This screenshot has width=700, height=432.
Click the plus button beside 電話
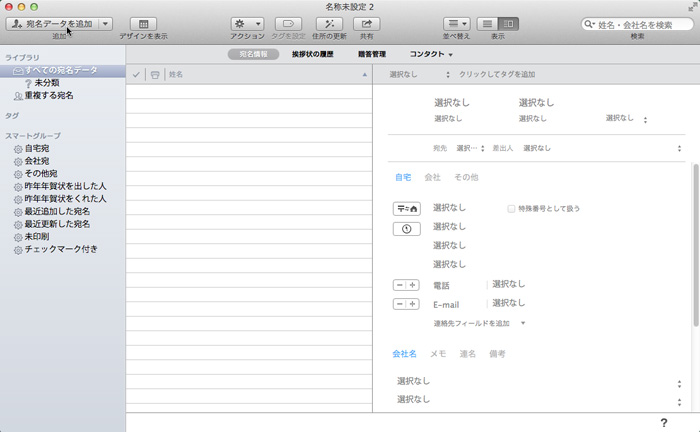[x=412, y=285]
